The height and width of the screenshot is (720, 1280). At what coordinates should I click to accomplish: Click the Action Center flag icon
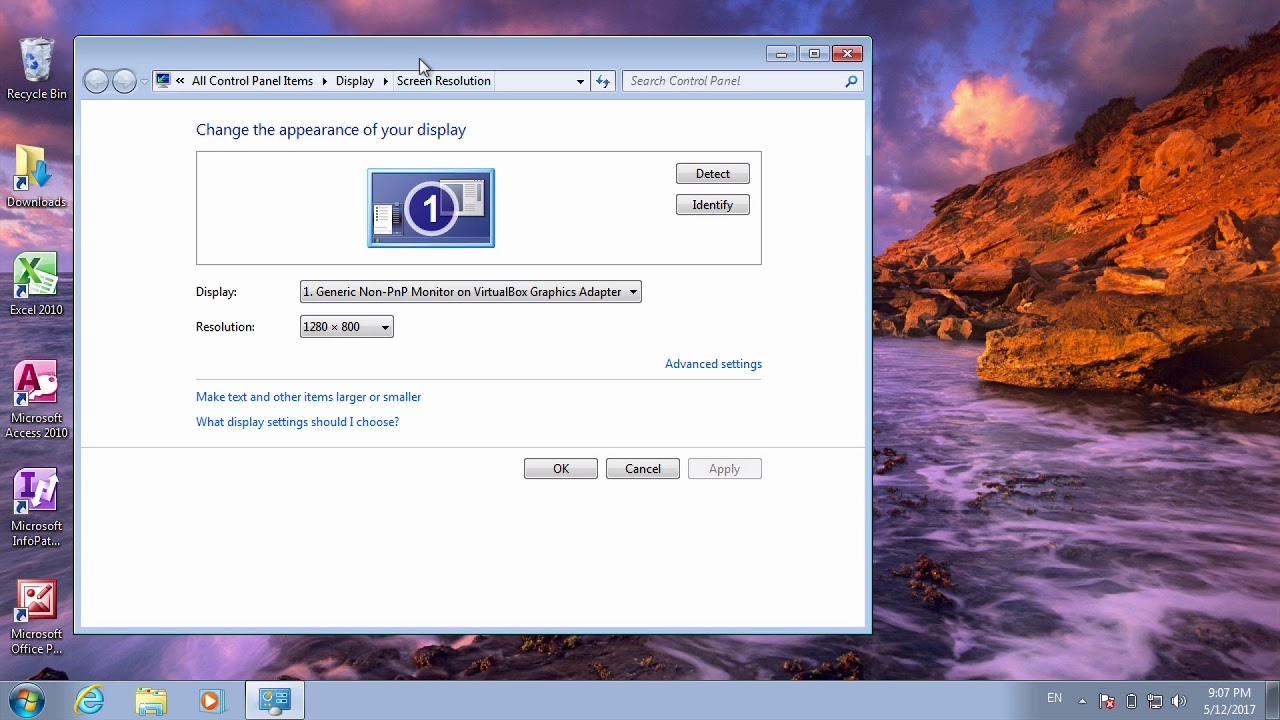pyautogui.click(x=1108, y=700)
